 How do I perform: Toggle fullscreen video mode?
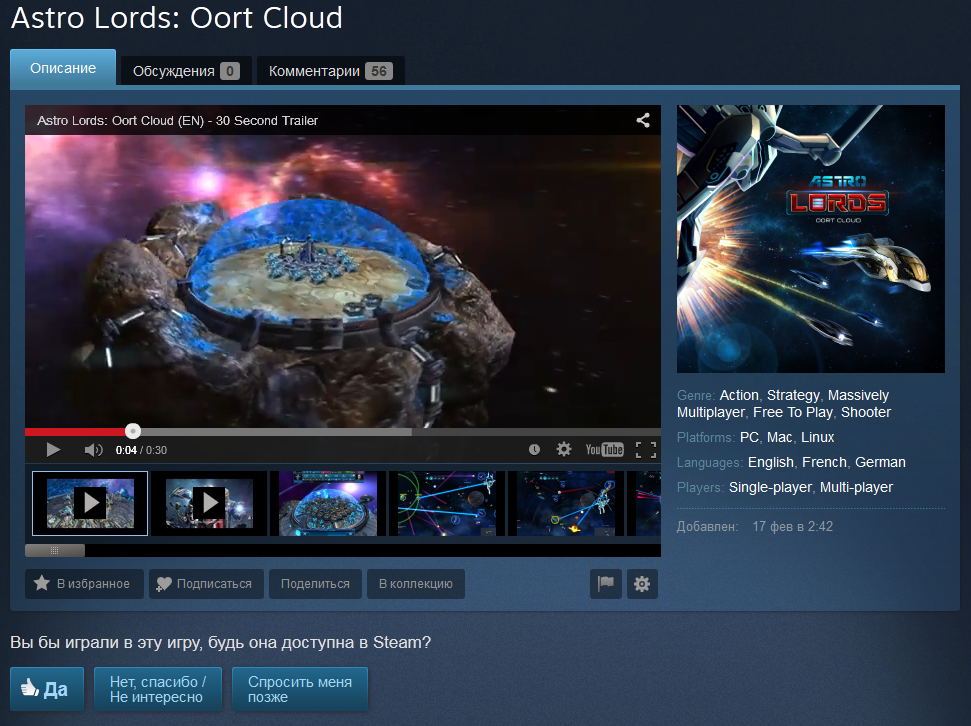(646, 450)
